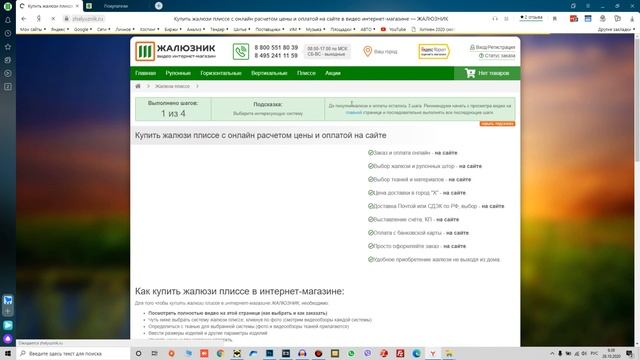Click the Alice assistant purple icon
The image size is (640, 360).
tap(8, 338)
